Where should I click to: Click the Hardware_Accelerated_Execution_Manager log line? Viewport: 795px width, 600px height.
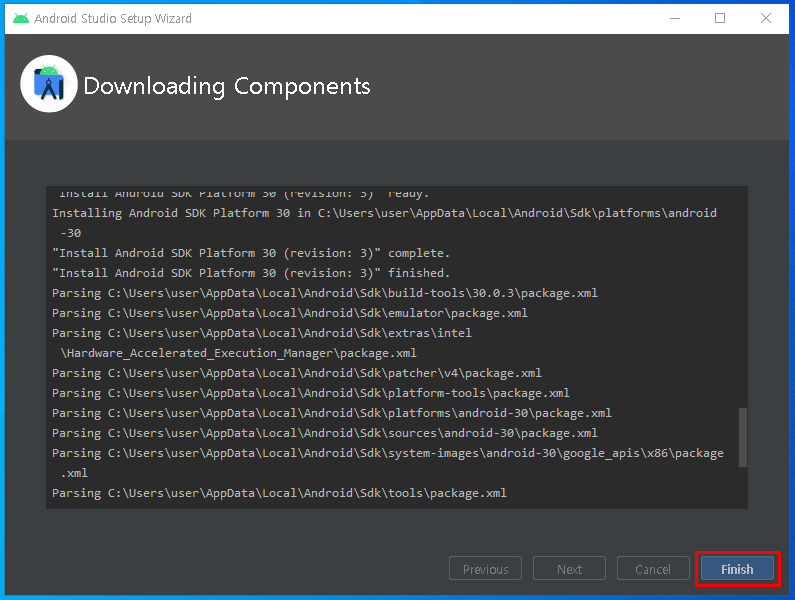coord(238,353)
